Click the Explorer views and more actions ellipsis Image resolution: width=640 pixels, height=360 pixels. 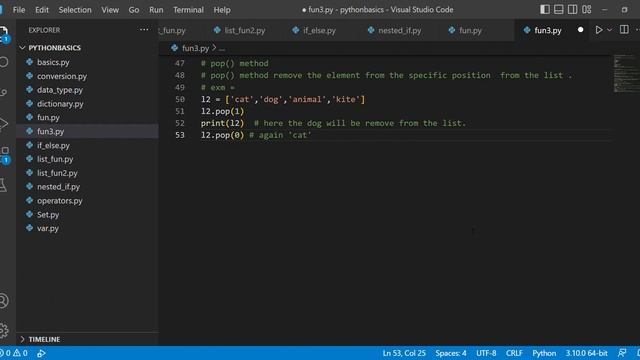pyautogui.click(x=144, y=30)
